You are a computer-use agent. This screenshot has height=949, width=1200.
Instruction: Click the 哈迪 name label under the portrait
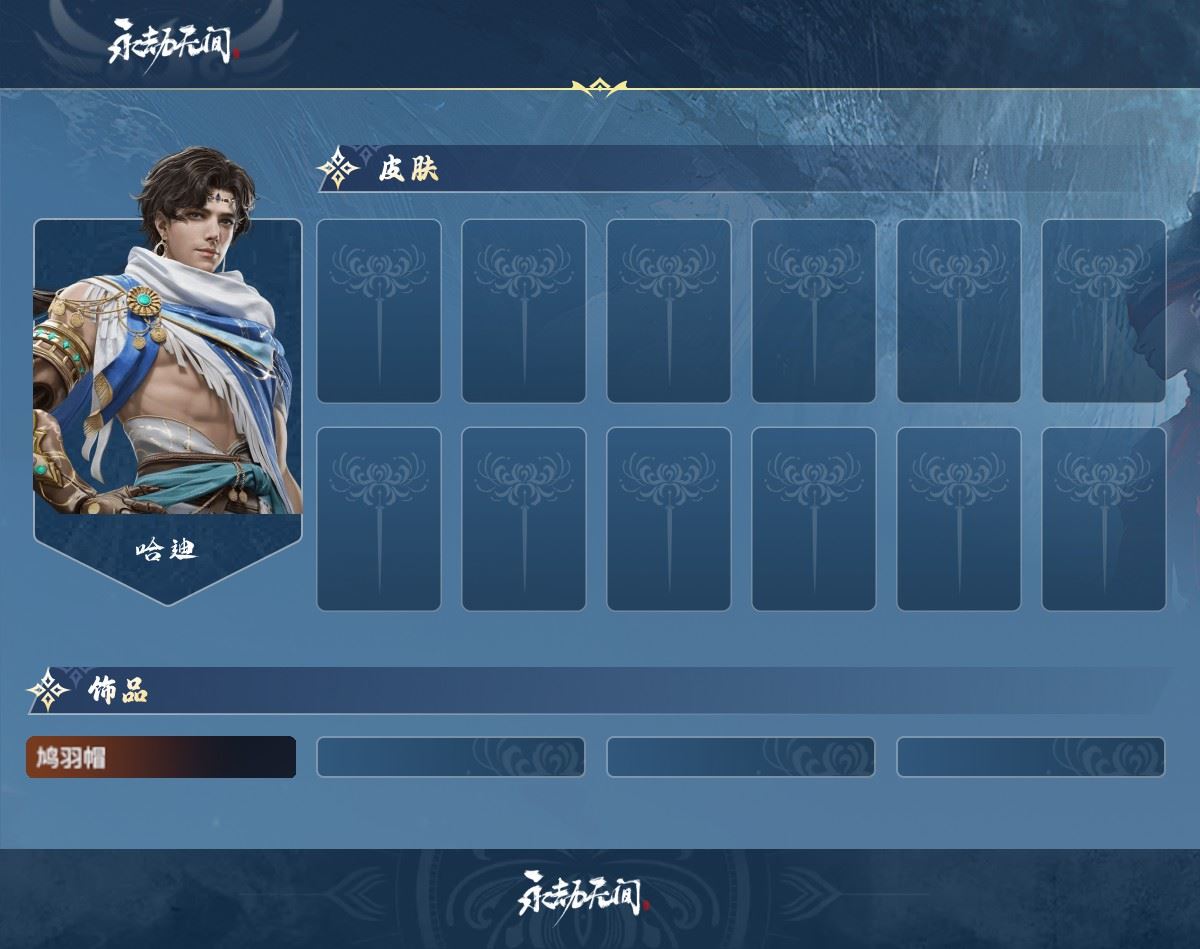pos(167,549)
